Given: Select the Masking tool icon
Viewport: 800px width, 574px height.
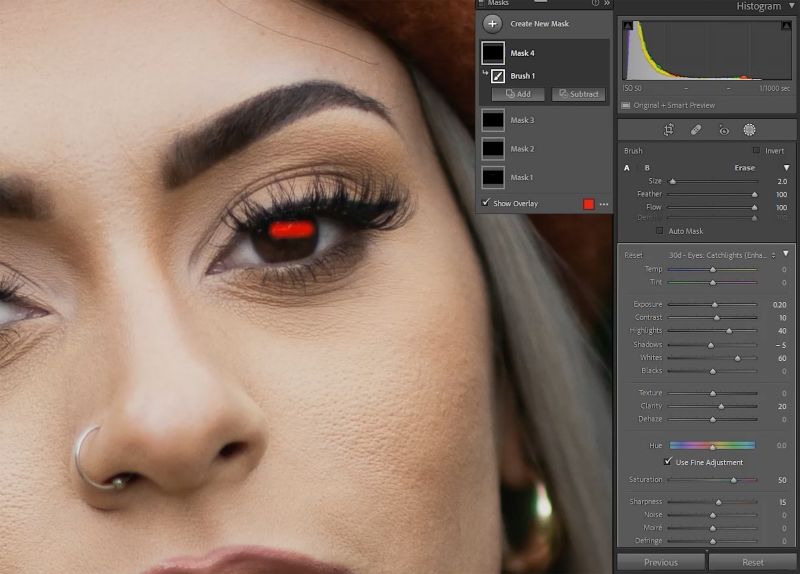Looking at the screenshot, I should point(749,130).
